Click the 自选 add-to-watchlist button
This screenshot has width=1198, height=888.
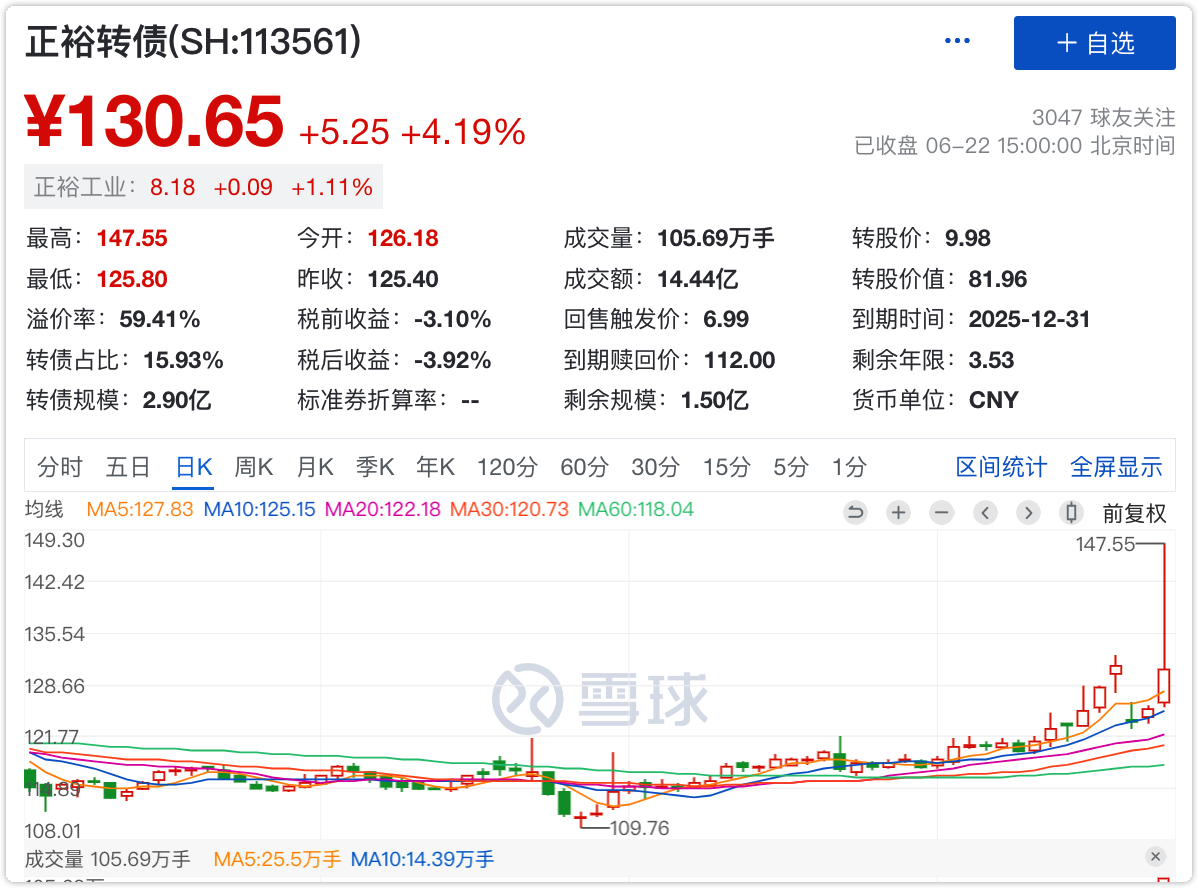point(1094,43)
